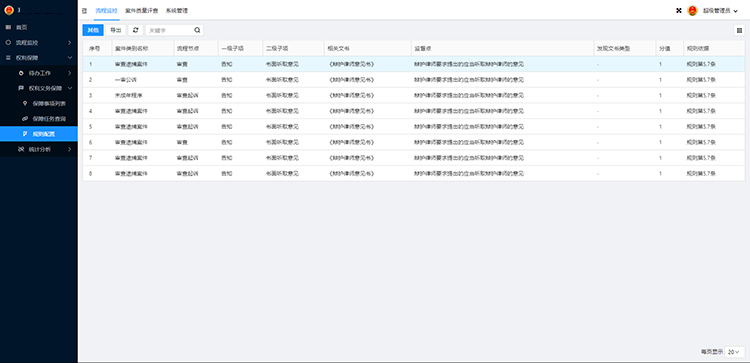750x363 pixels.
Task: Collapse the 权利保障 sidebar menu
Action: [39, 58]
